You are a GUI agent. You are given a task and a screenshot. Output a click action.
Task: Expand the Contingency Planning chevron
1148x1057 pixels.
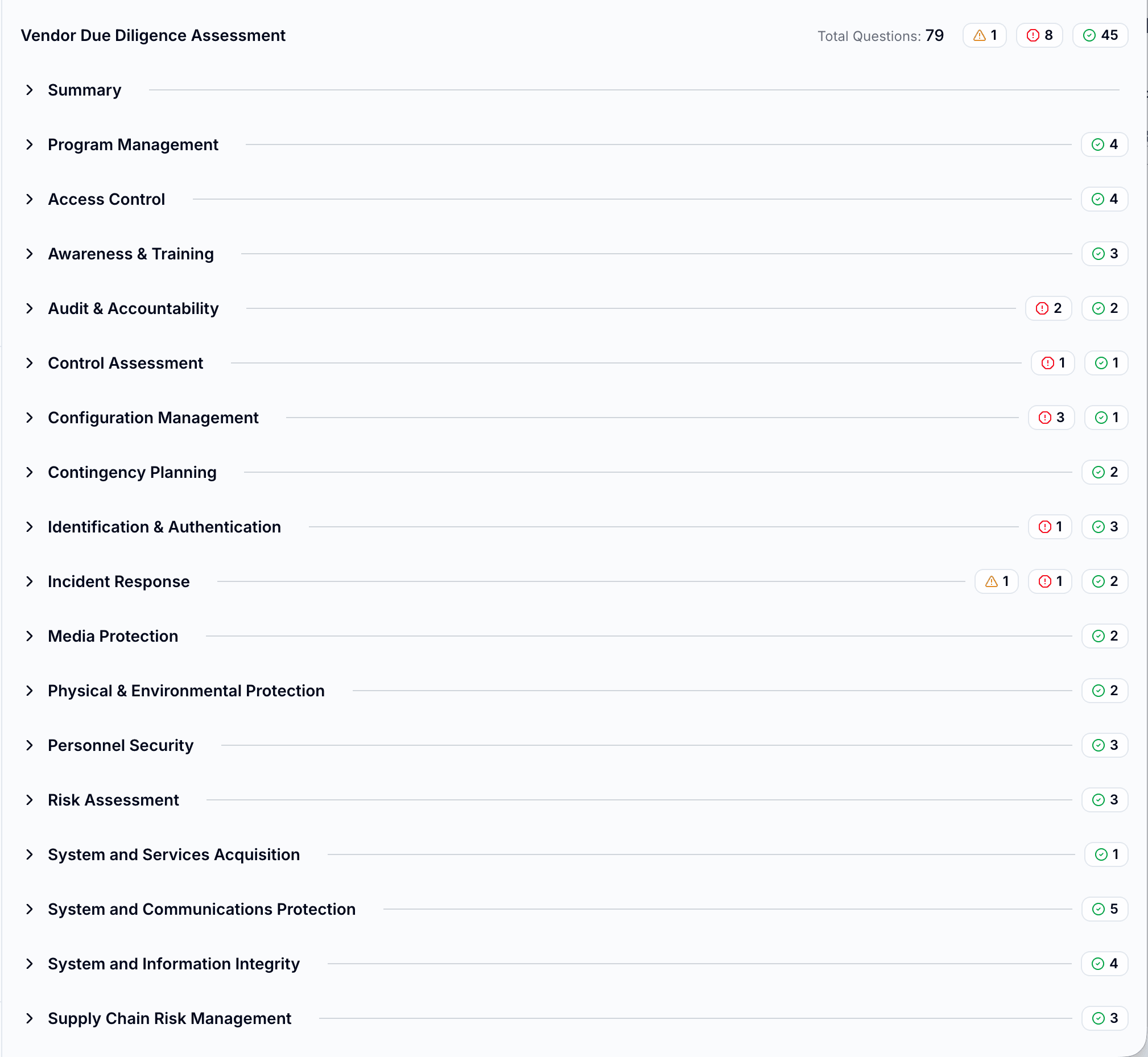pos(30,472)
